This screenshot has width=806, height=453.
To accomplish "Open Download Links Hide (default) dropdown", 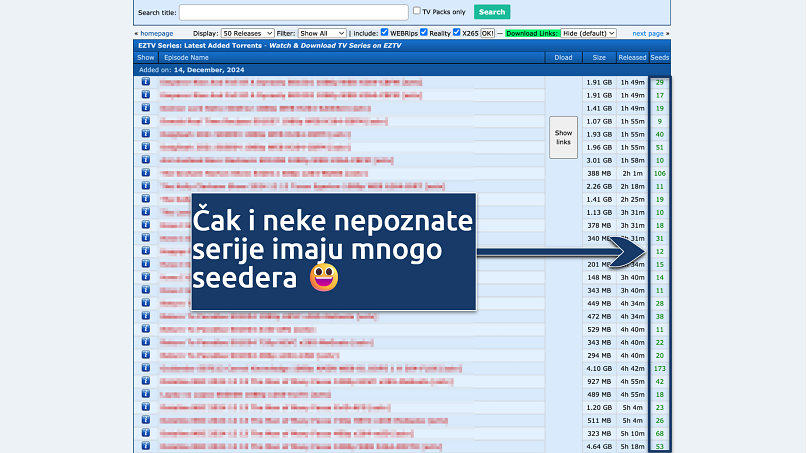I will pos(585,33).
